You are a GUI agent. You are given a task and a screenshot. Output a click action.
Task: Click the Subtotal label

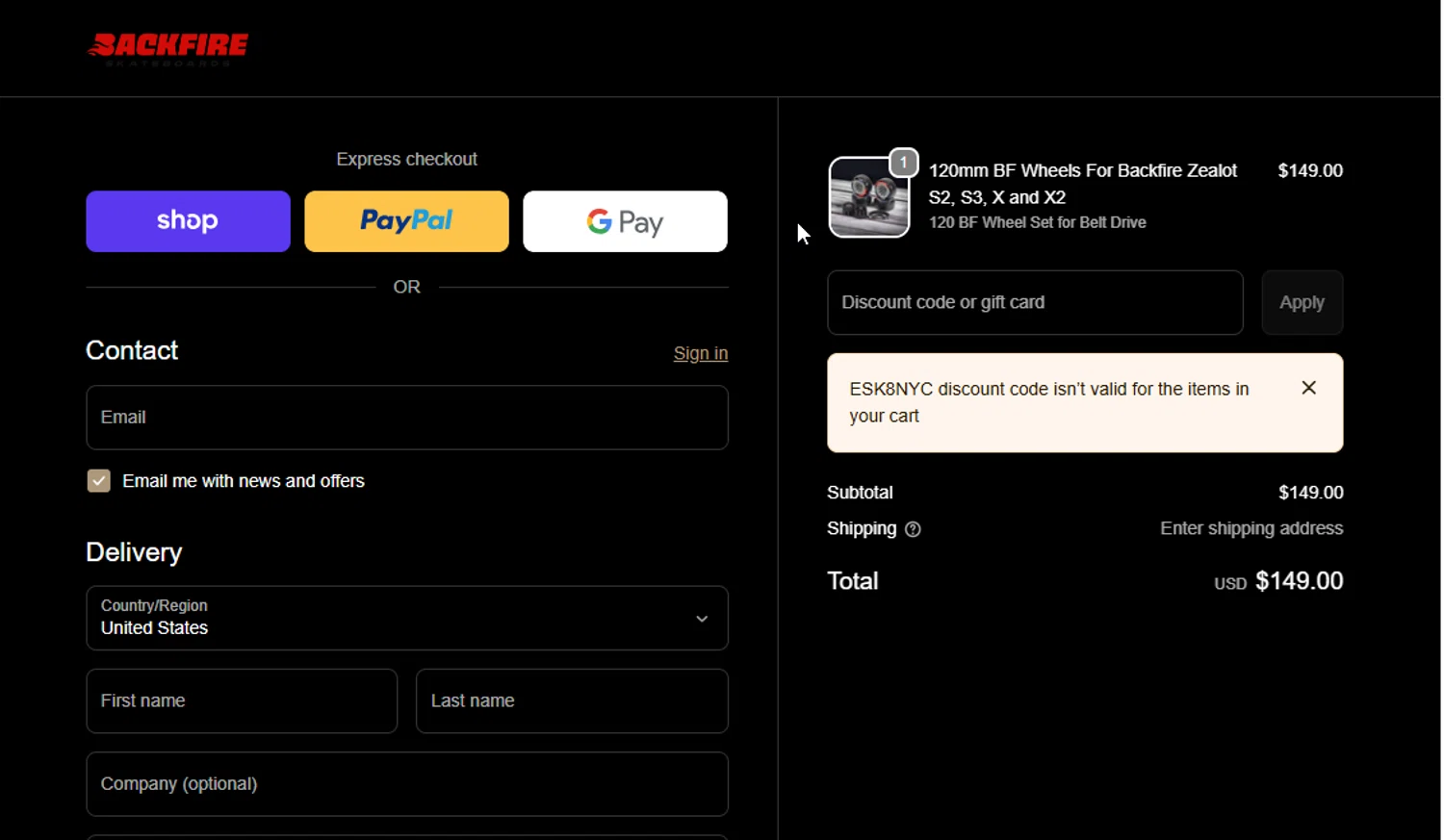[x=860, y=493]
